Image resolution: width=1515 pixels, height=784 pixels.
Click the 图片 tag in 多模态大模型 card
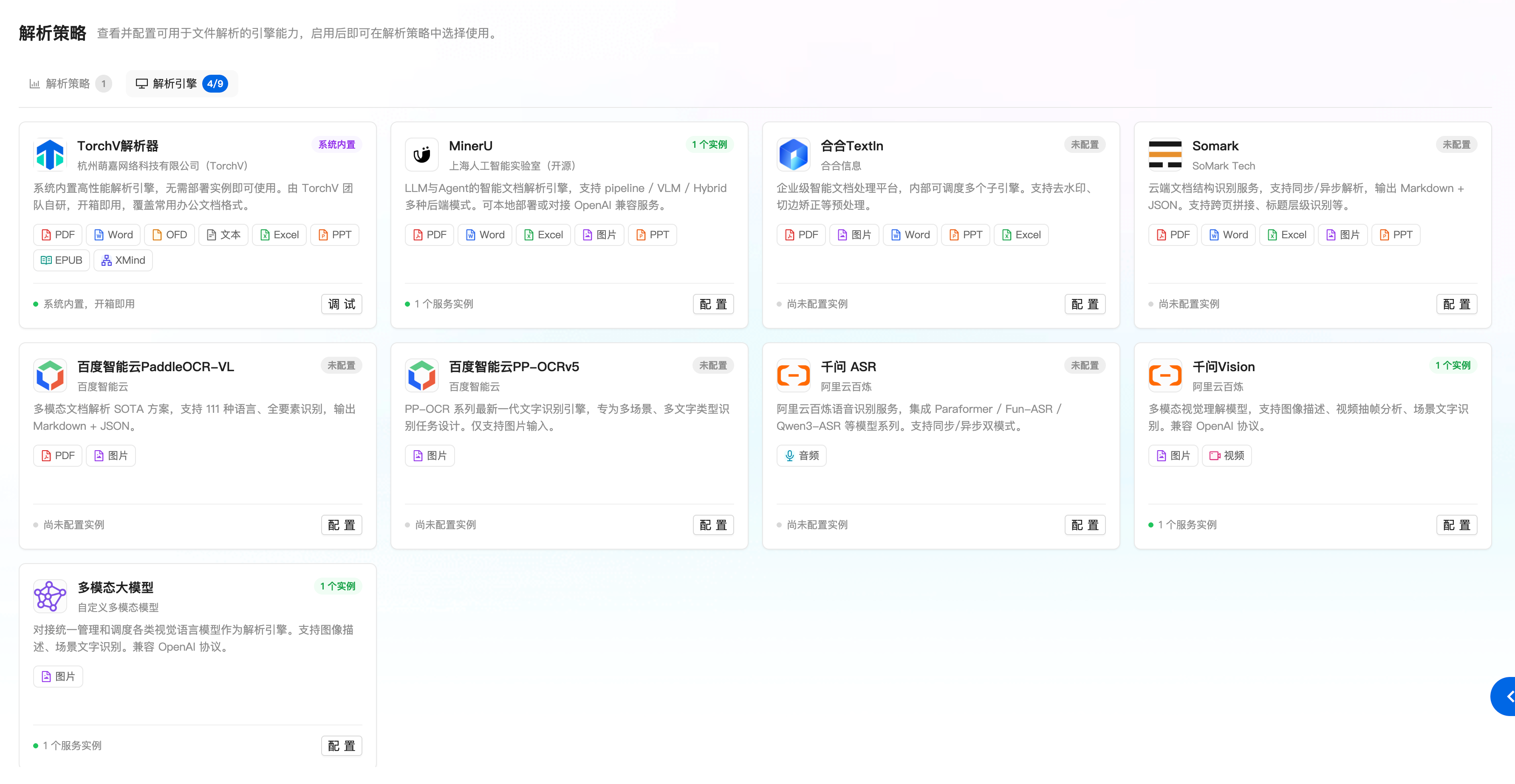click(x=58, y=677)
